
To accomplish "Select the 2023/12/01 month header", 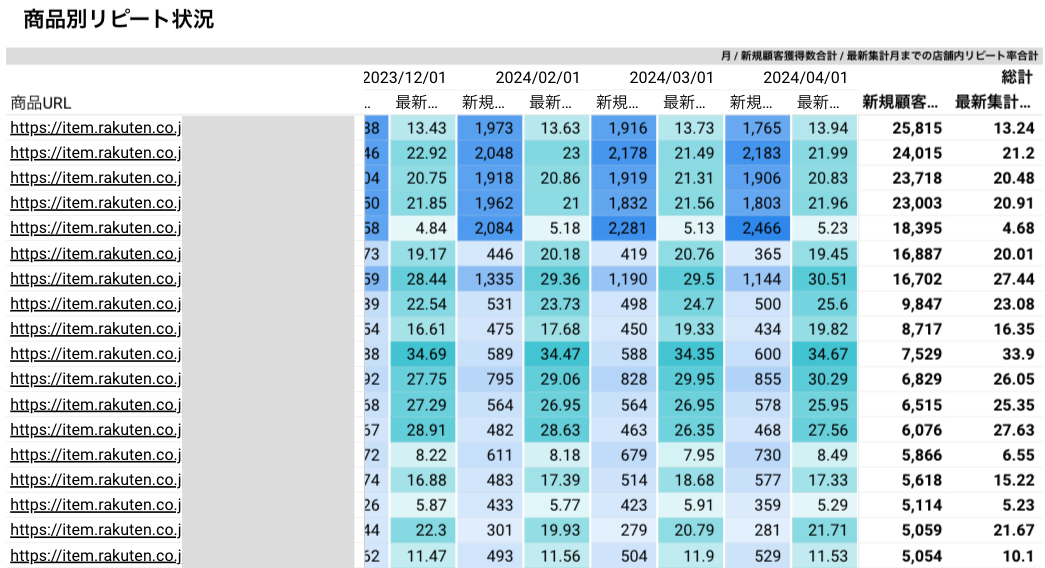I will tap(404, 77).
